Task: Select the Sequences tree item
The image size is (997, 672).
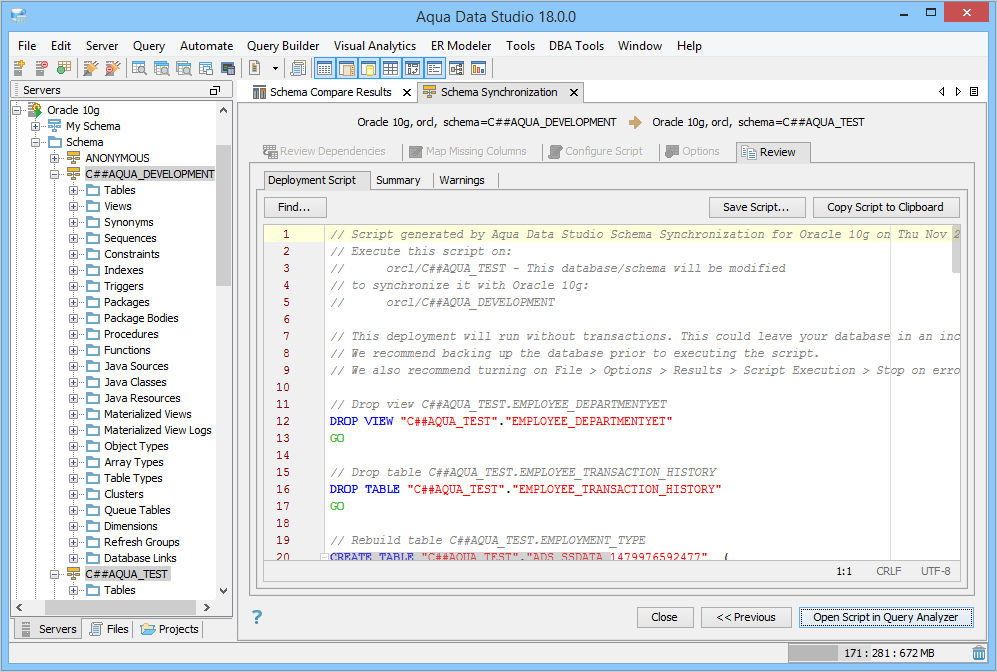Action: [130, 238]
